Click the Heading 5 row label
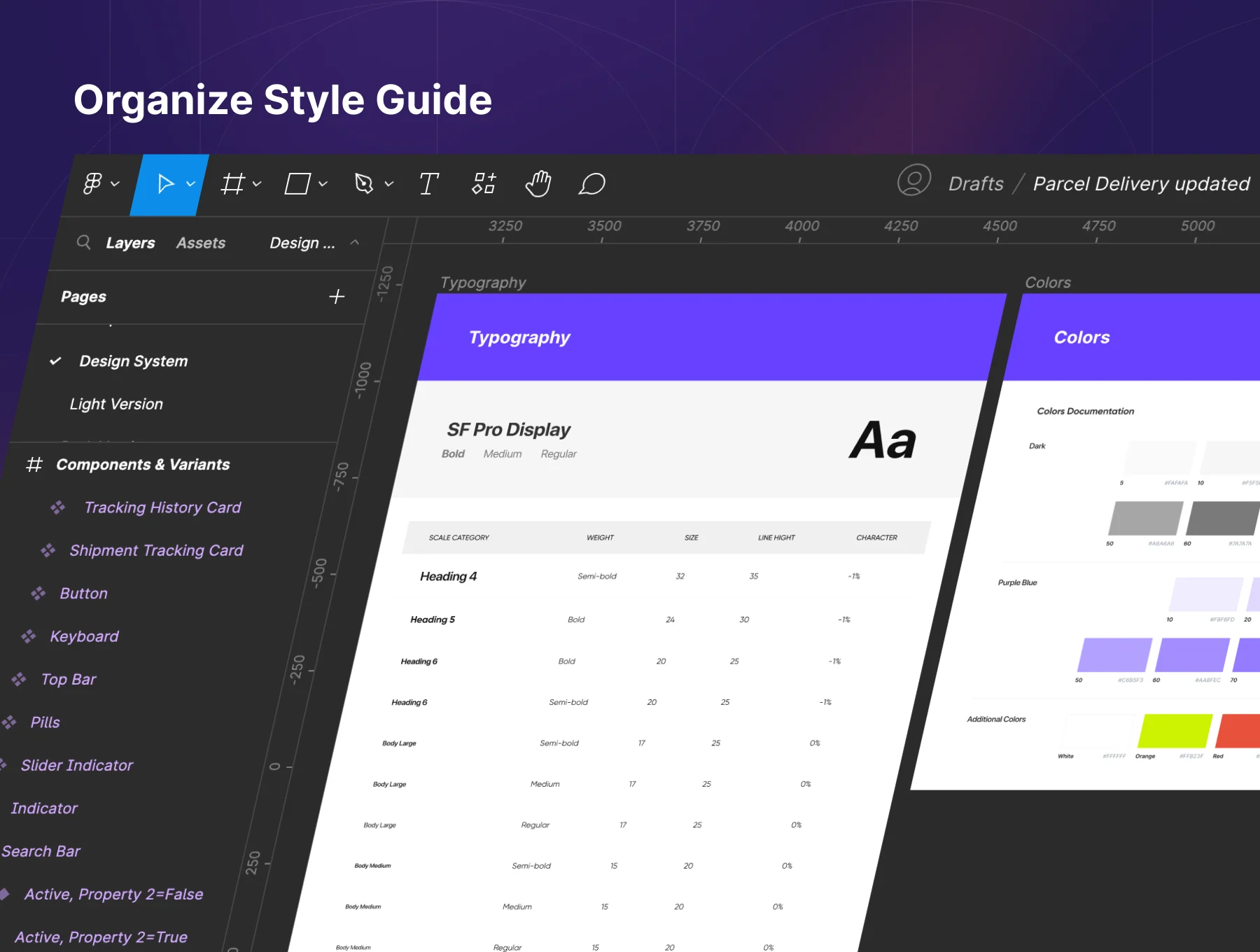 coord(433,619)
